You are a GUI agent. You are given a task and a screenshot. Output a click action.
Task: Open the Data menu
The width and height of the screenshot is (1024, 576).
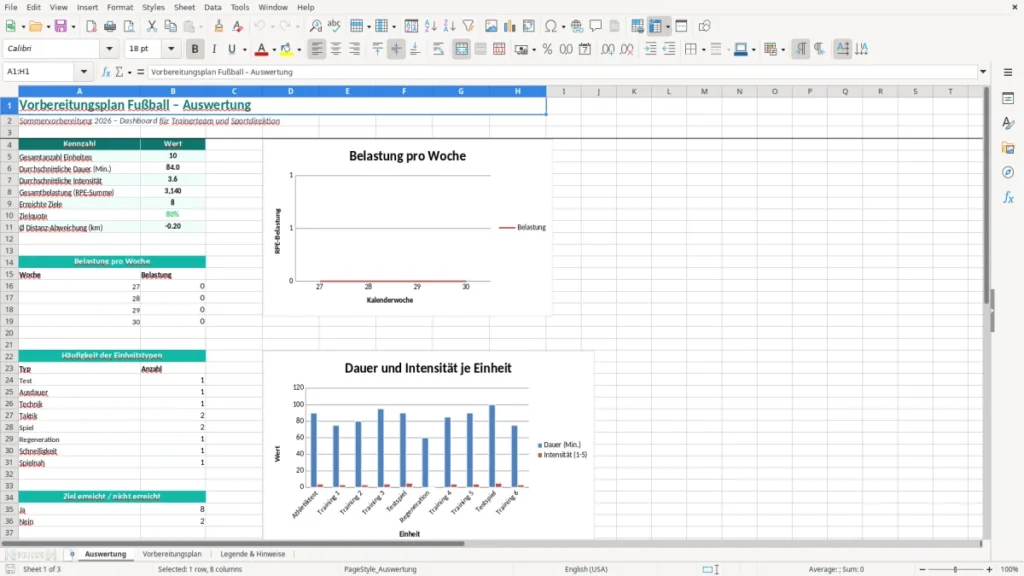pos(212,7)
